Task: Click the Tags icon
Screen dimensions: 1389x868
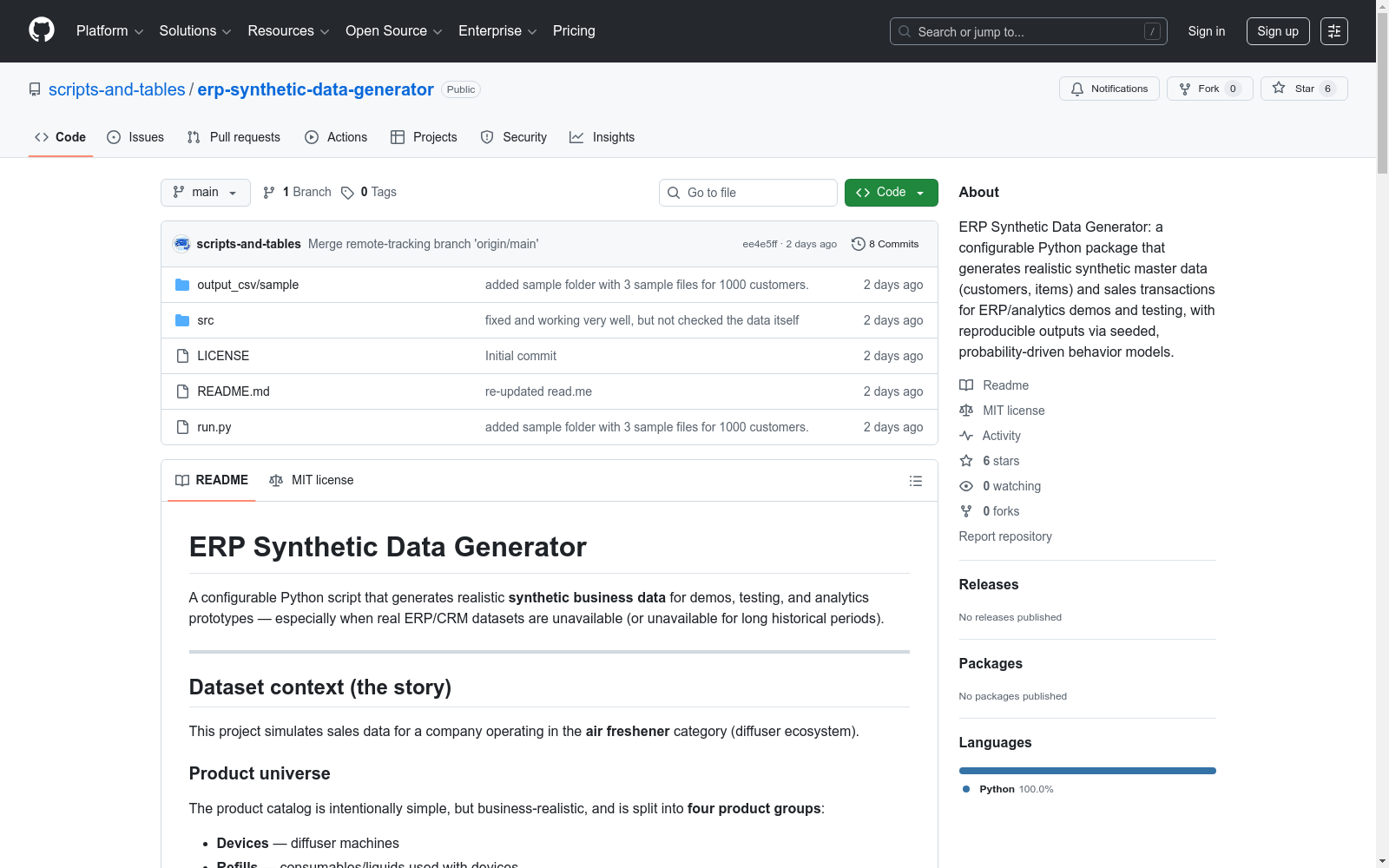Action: coord(347,193)
